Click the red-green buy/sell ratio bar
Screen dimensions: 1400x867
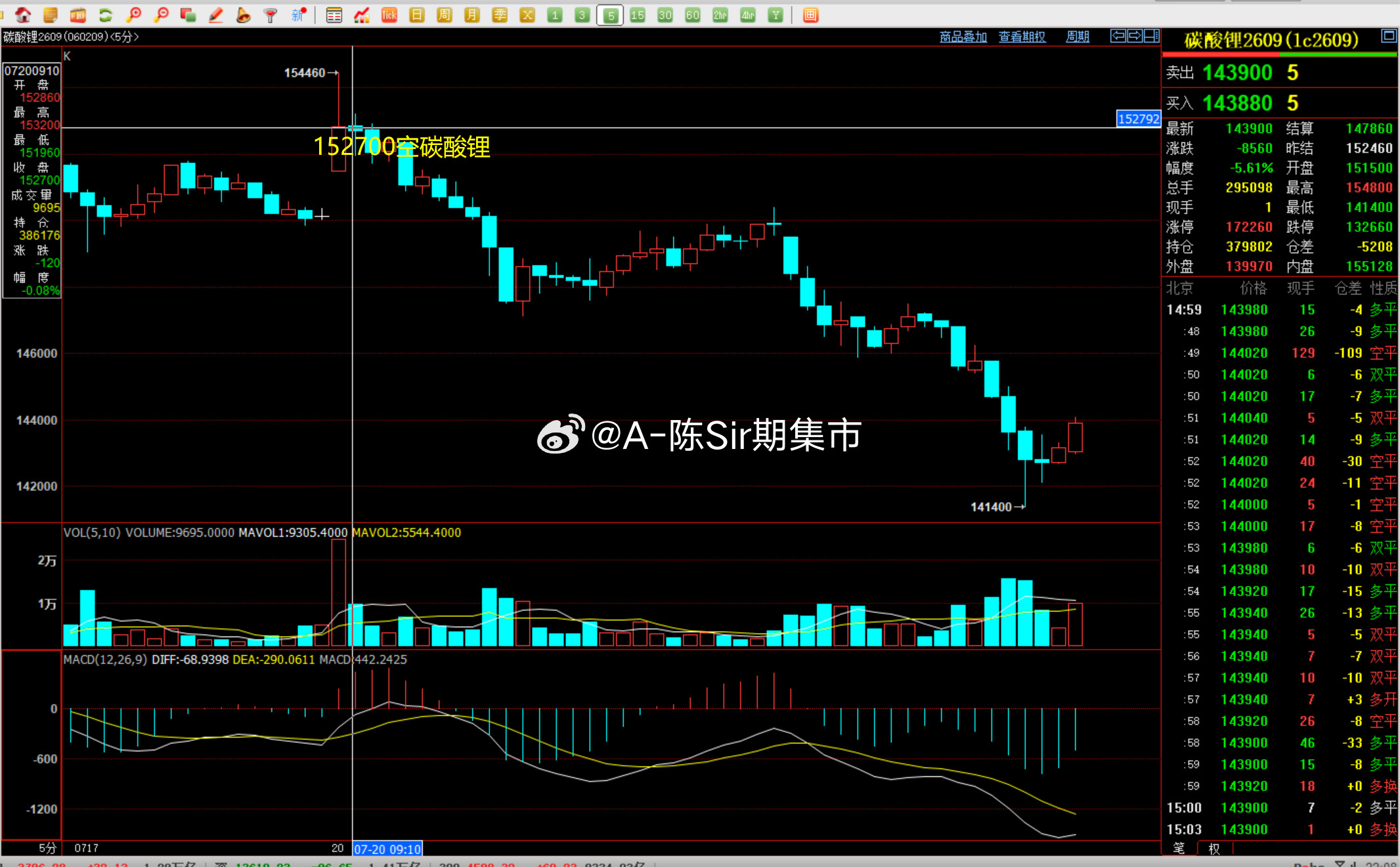pyautogui.click(x=1280, y=54)
